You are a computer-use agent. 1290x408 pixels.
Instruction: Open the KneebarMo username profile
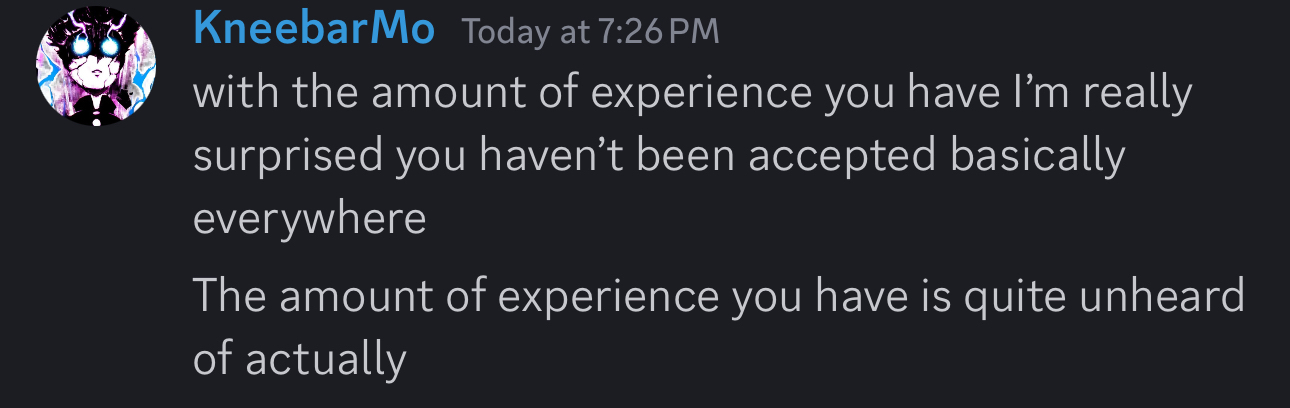point(314,30)
